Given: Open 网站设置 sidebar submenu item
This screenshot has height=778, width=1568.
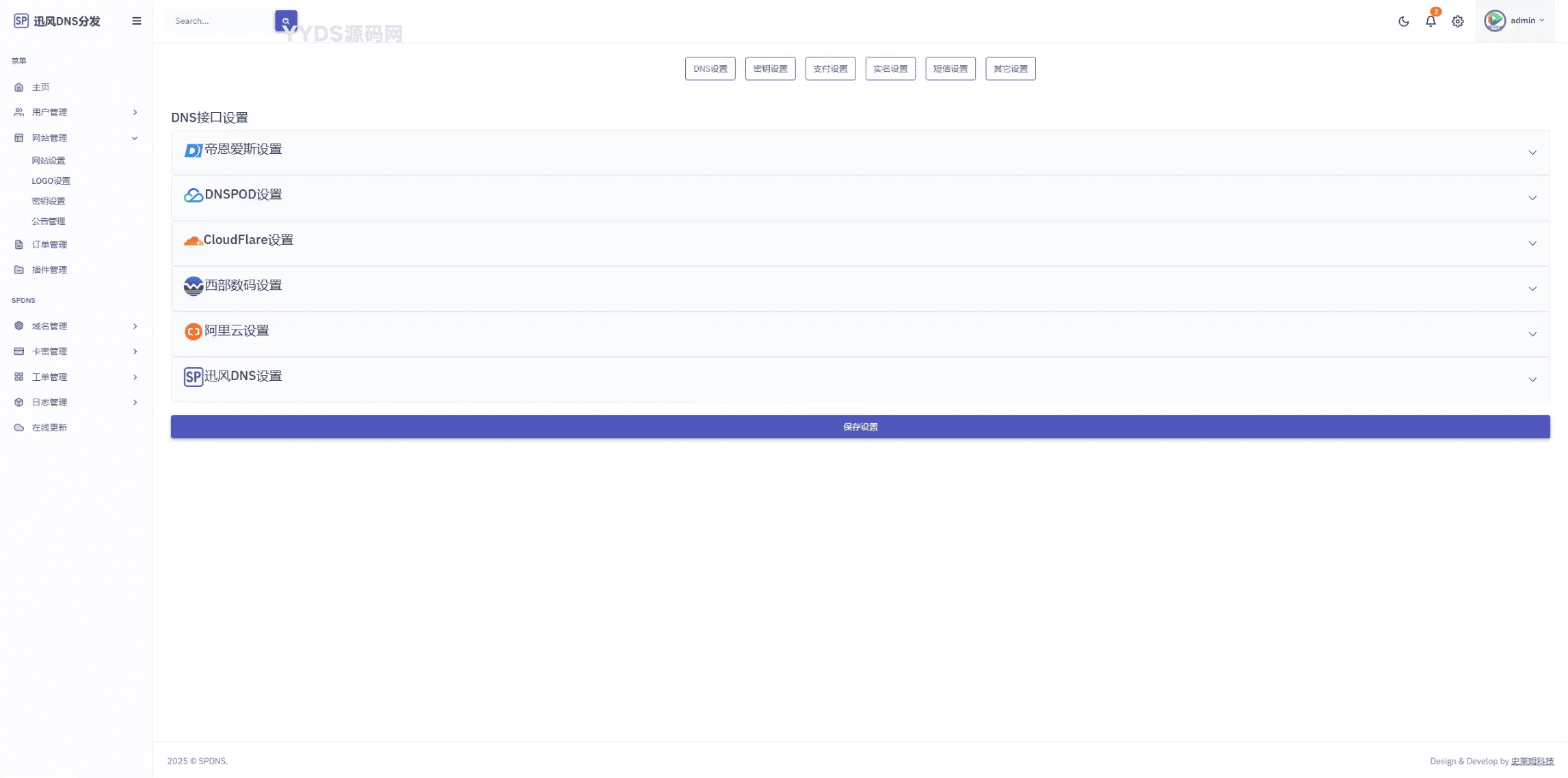Looking at the screenshot, I should (x=49, y=161).
